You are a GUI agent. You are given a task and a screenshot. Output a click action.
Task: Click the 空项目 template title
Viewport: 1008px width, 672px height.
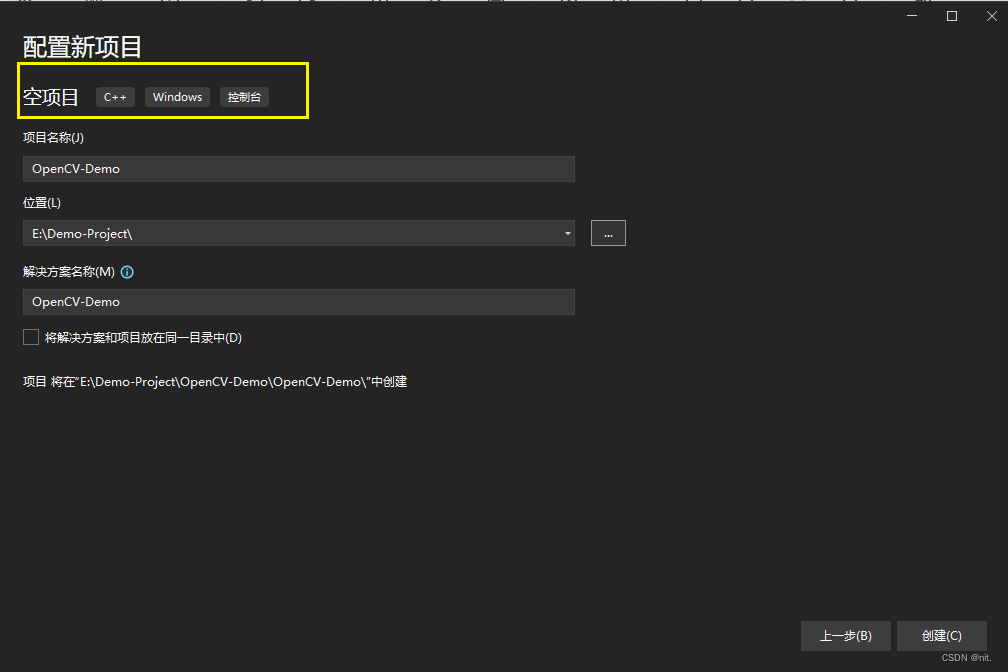[51, 97]
